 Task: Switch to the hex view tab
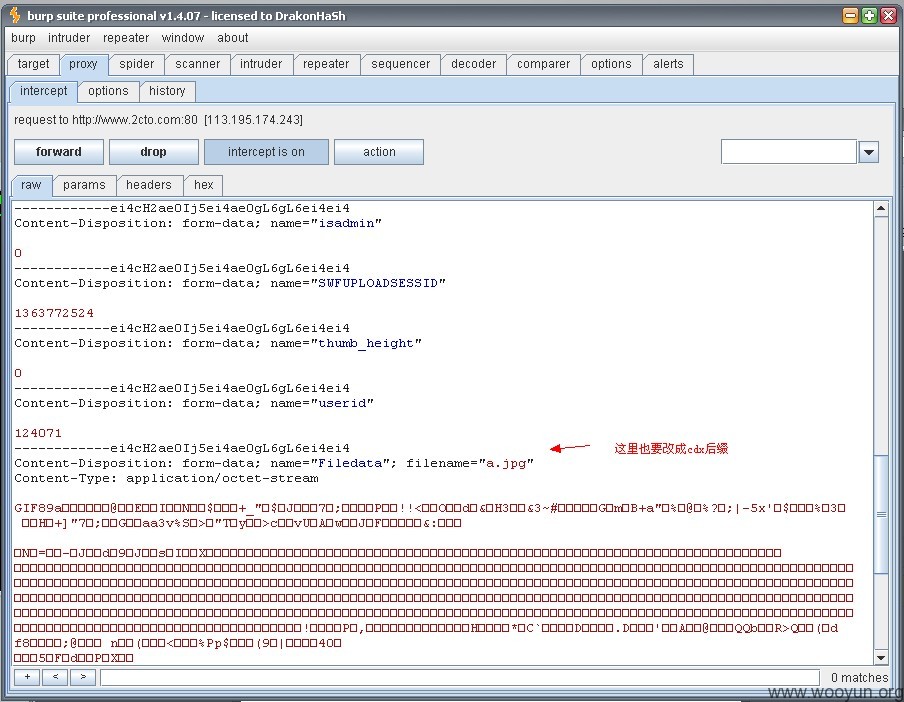(204, 185)
